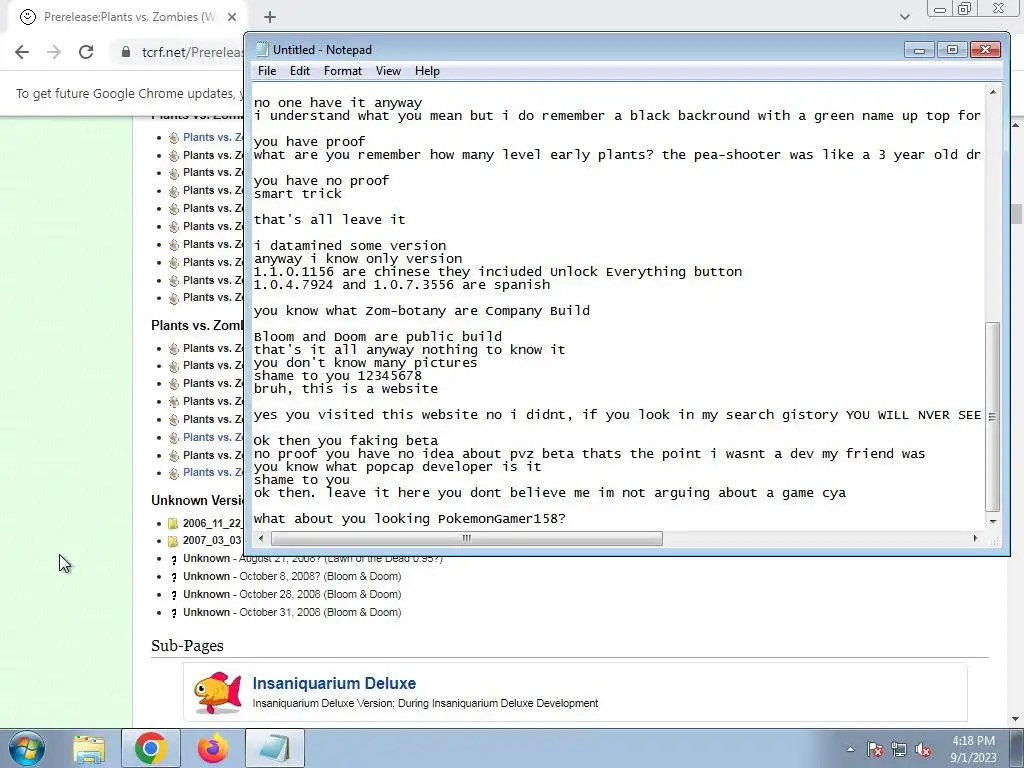Click the padlock site info icon
Image resolution: width=1024 pixels, height=768 pixels.
(x=126, y=52)
